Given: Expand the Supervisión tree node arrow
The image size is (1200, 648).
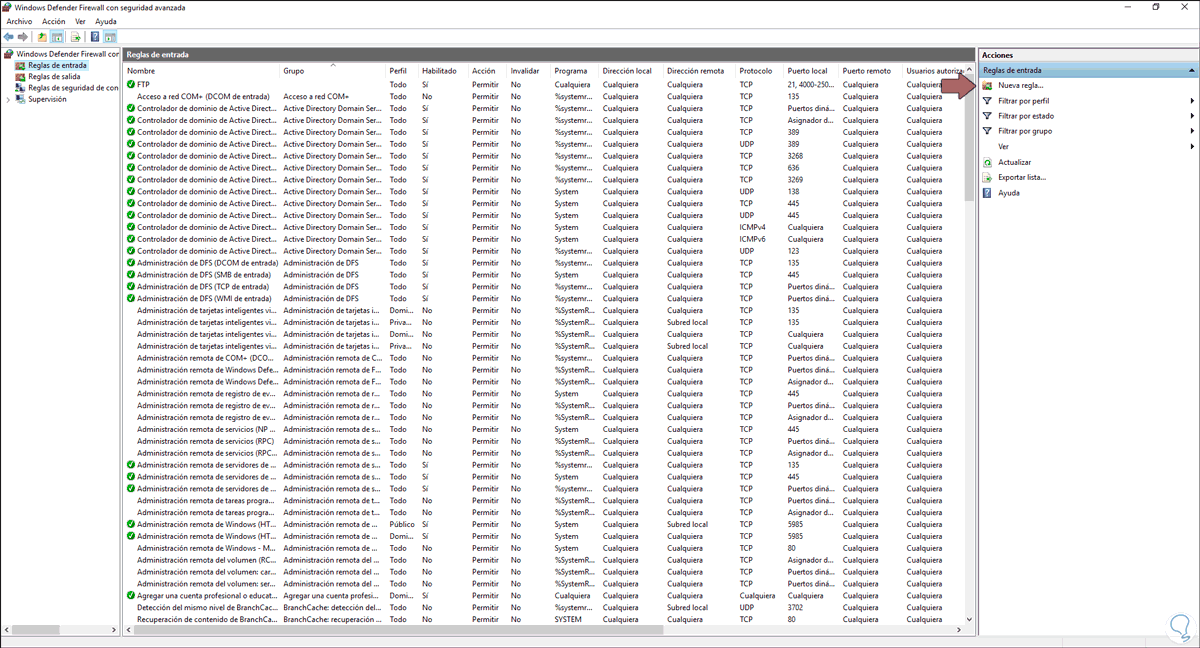Looking at the screenshot, I should [9, 100].
